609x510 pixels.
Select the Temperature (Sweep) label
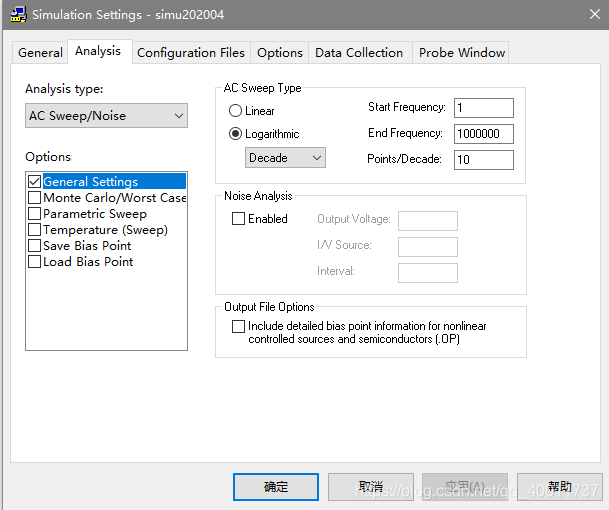coord(105,230)
